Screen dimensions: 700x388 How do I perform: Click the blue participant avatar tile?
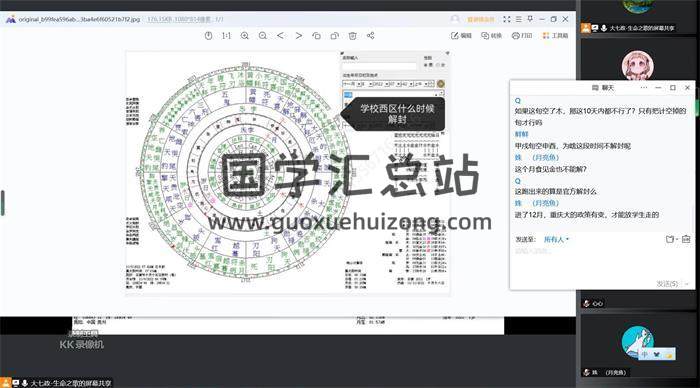(638, 341)
